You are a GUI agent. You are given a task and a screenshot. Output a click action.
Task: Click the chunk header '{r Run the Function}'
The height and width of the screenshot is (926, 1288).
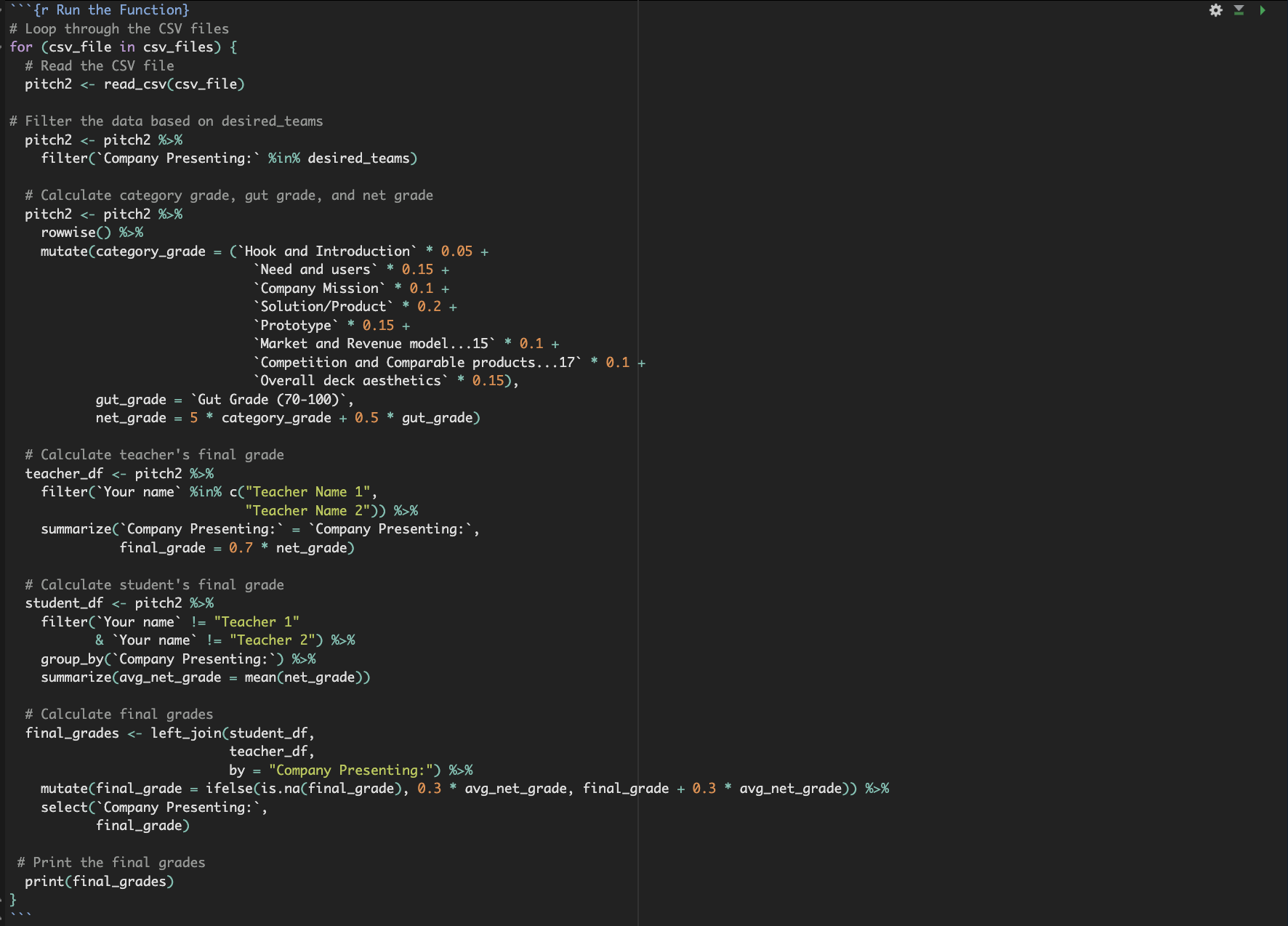coord(111,9)
